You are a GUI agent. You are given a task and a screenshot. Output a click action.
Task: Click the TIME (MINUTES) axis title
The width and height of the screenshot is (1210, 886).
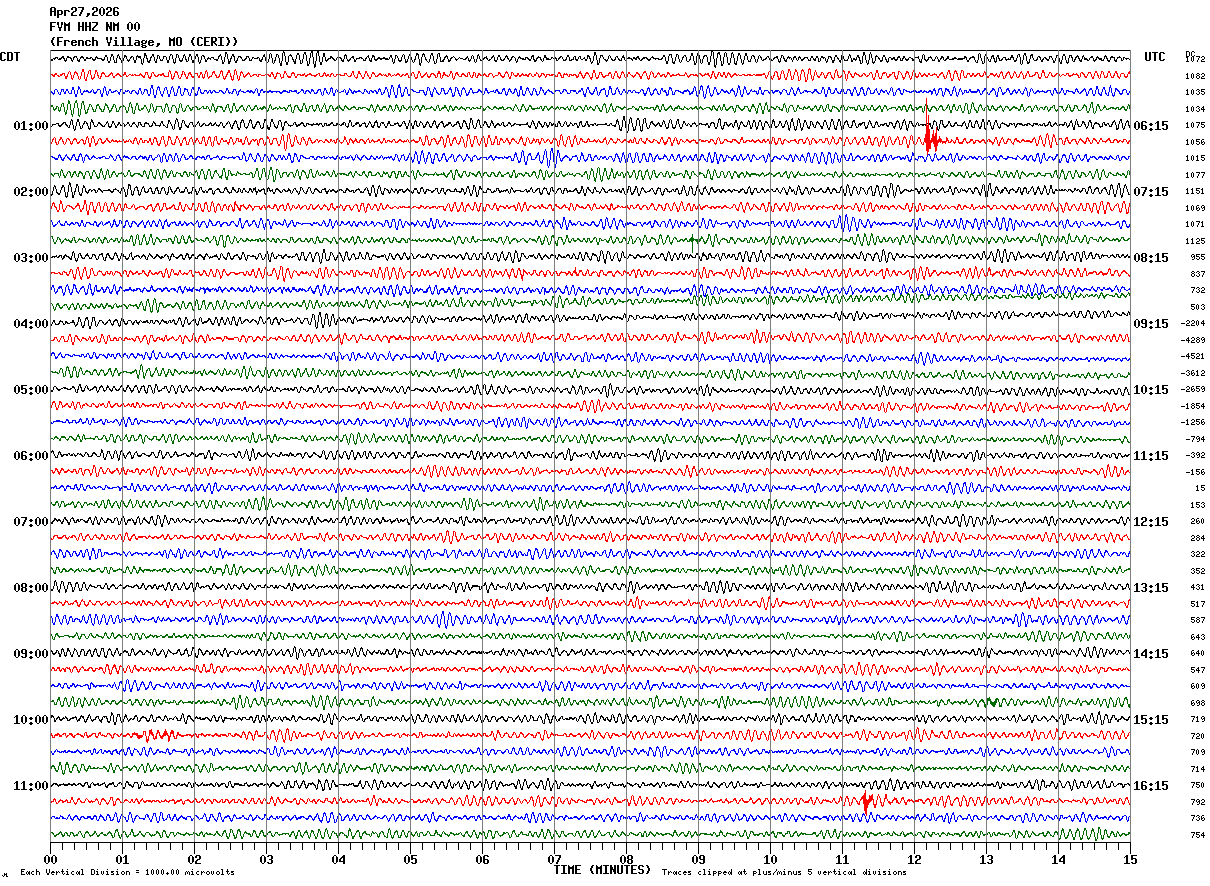[x=601, y=870]
